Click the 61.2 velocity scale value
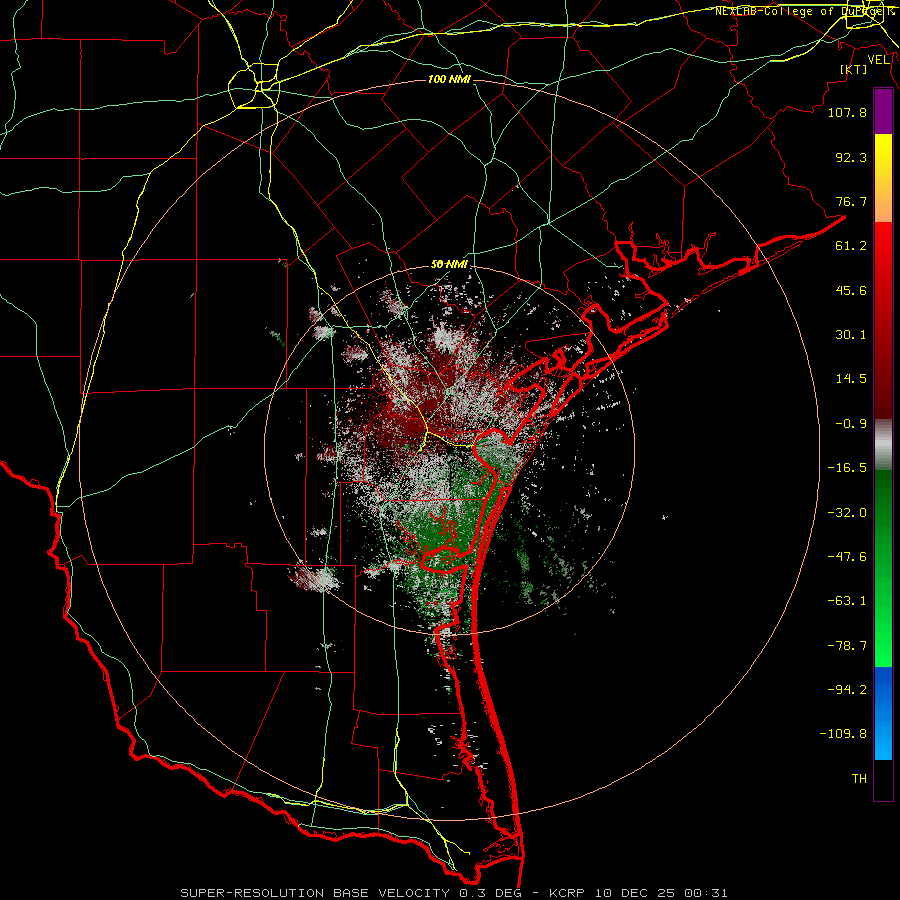This screenshot has width=900, height=900. click(851, 246)
